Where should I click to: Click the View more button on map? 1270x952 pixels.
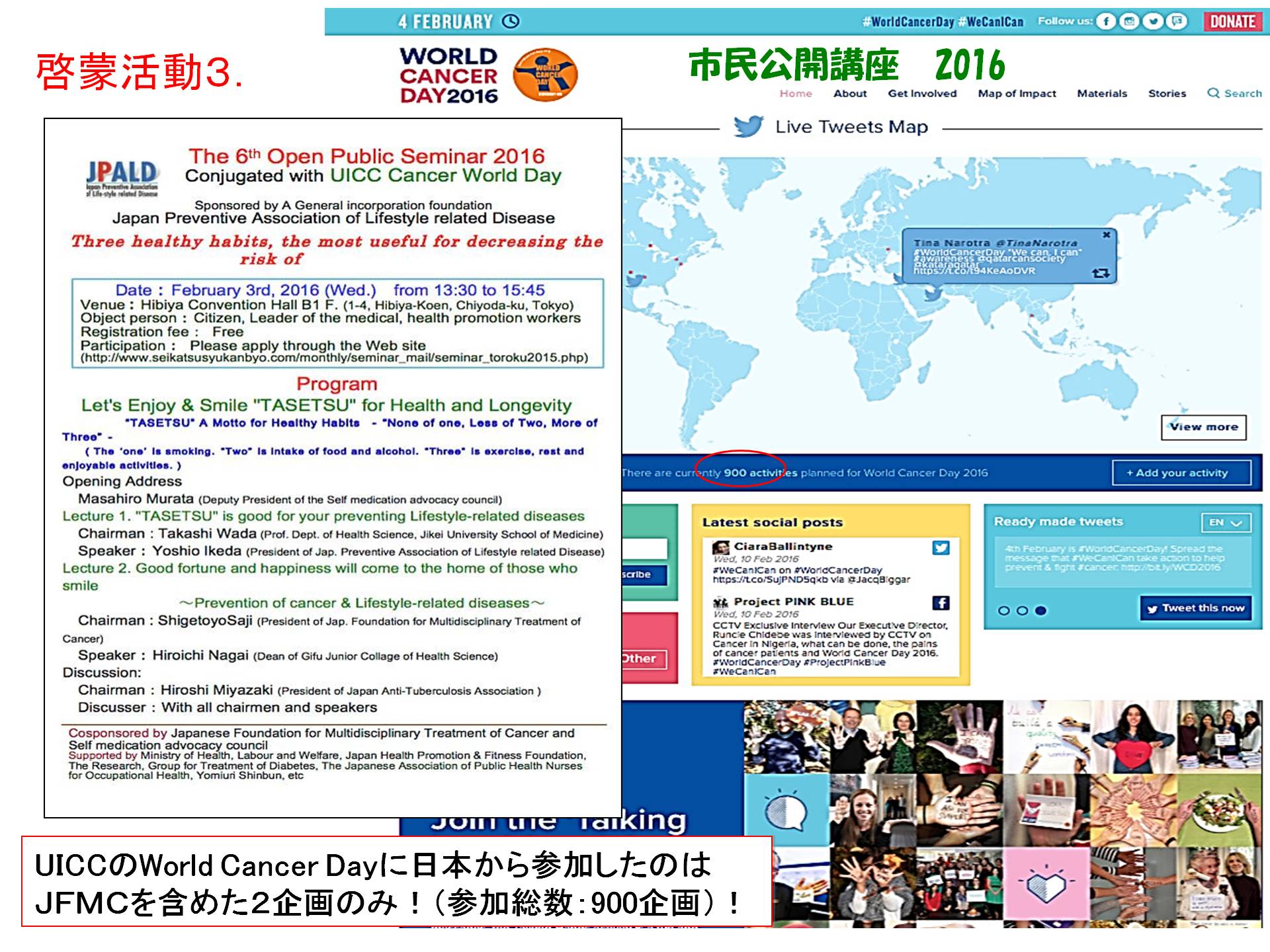(1203, 427)
